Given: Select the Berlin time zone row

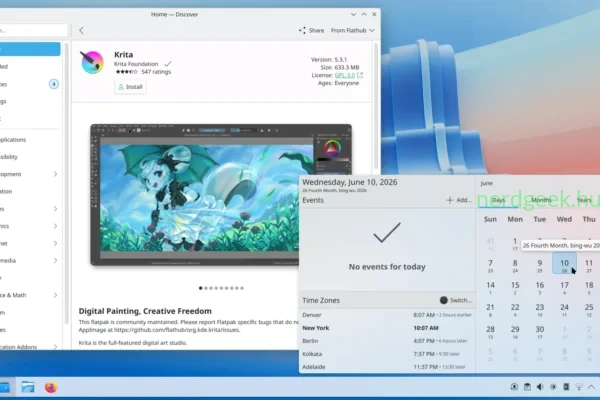Looking at the screenshot, I should click(x=387, y=341).
